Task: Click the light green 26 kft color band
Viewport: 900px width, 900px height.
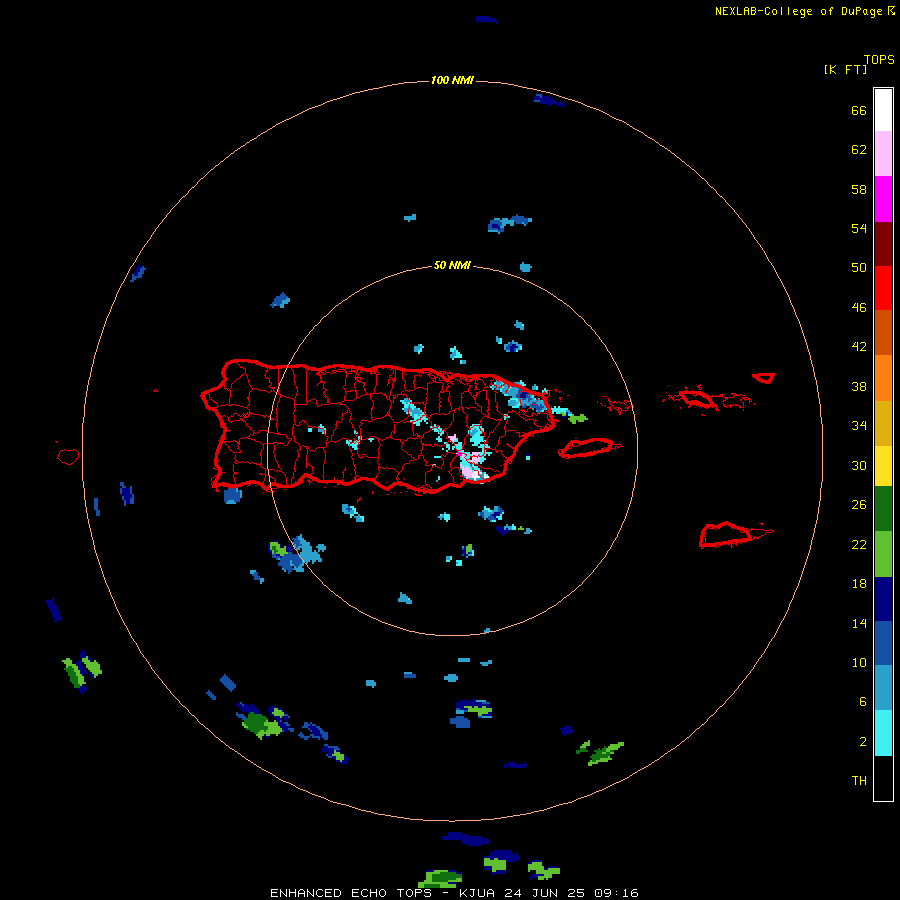Action: click(x=883, y=554)
